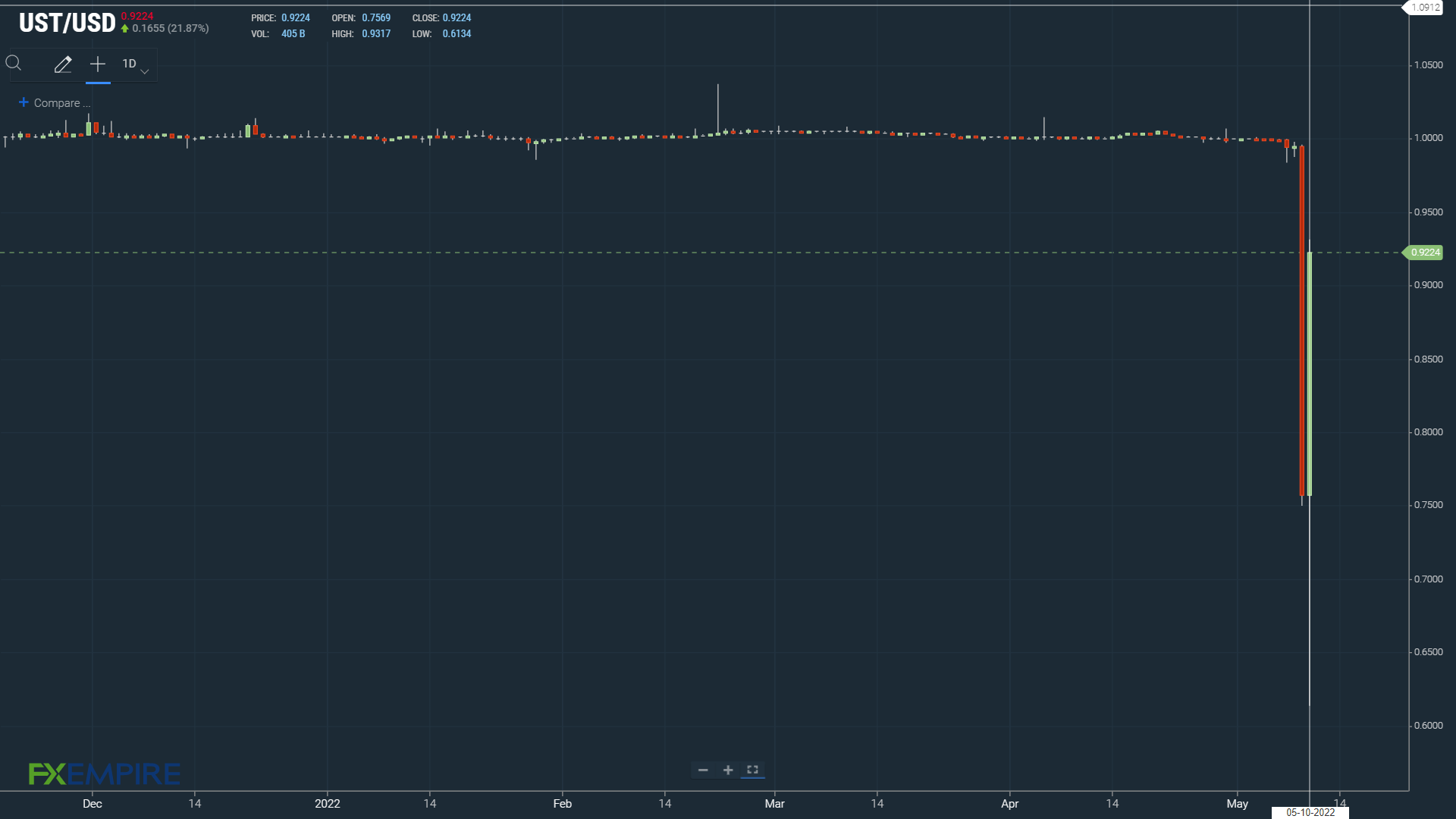Click the HIGH value 0.9317
The image size is (1456, 819).
click(376, 33)
